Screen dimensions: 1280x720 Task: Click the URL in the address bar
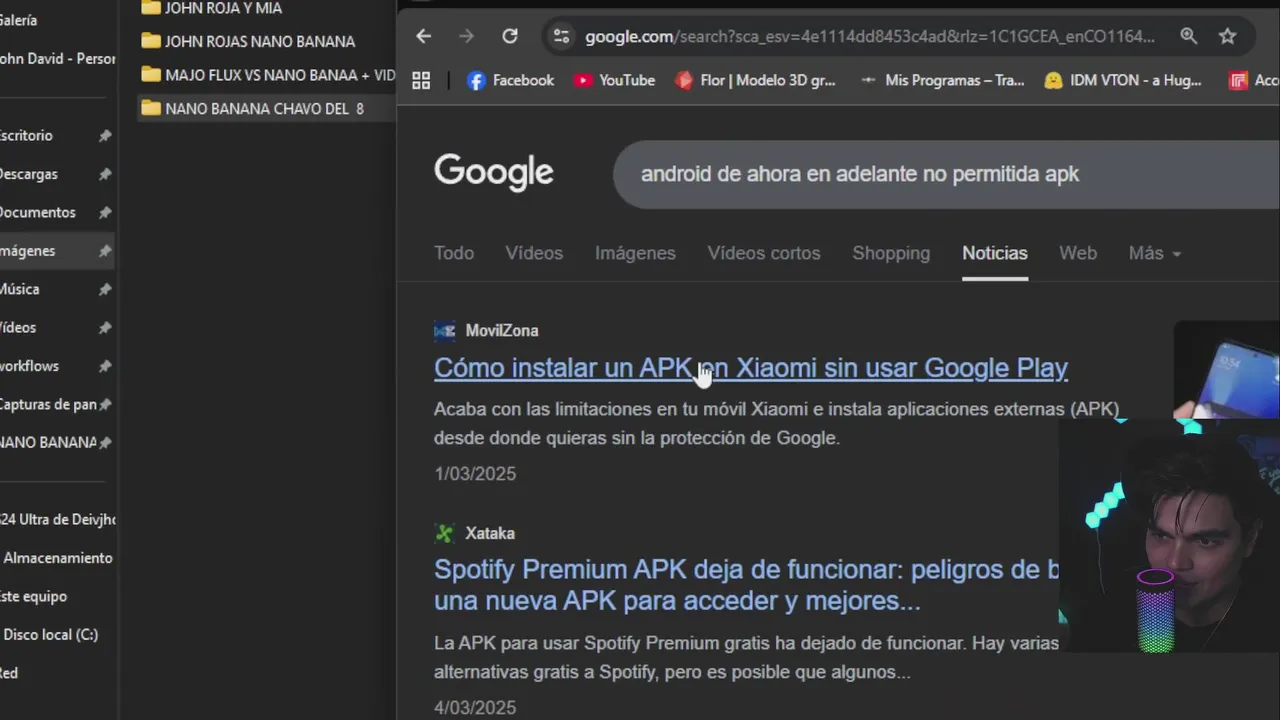(870, 37)
